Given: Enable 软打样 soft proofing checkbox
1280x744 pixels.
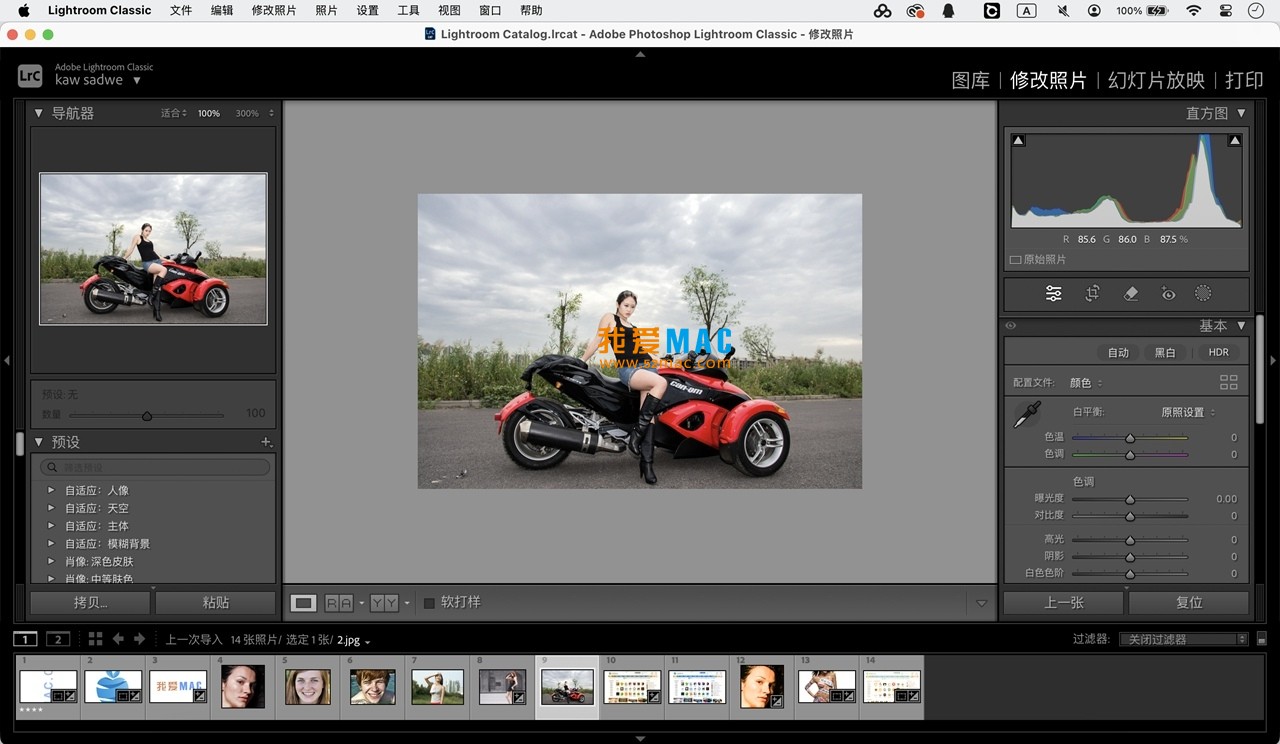Looking at the screenshot, I should (x=429, y=603).
